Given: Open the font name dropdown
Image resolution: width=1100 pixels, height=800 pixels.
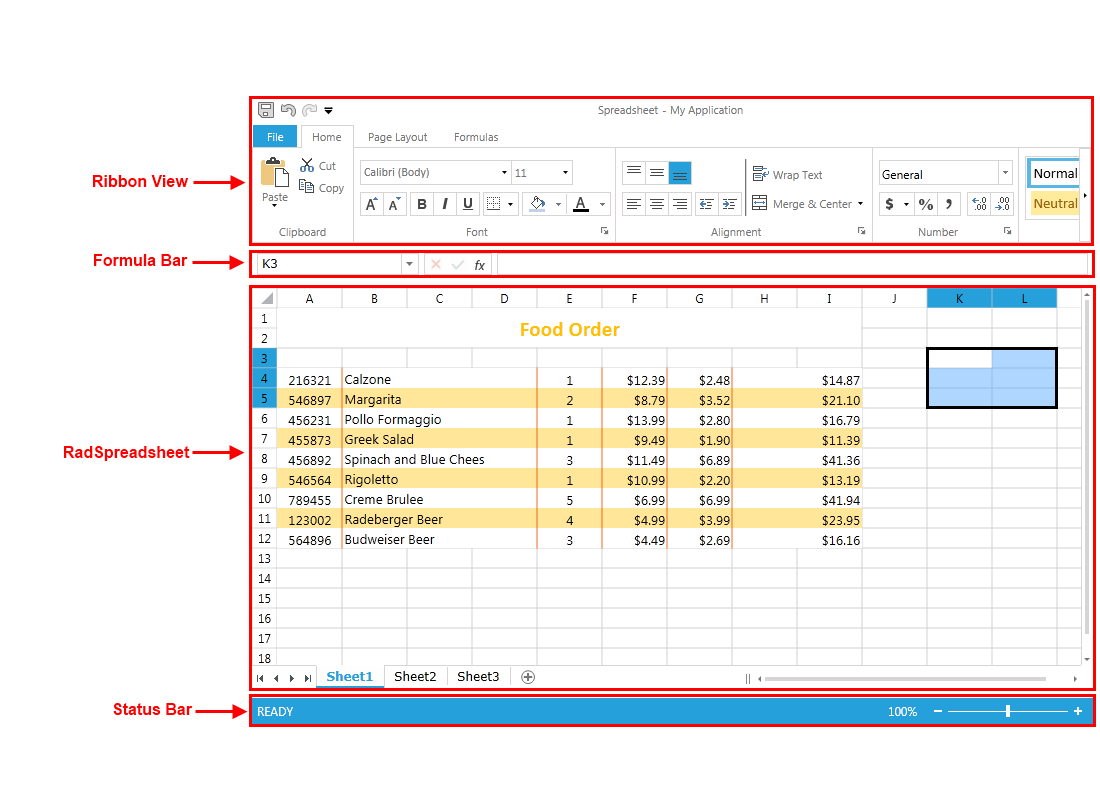Looking at the screenshot, I should point(504,172).
